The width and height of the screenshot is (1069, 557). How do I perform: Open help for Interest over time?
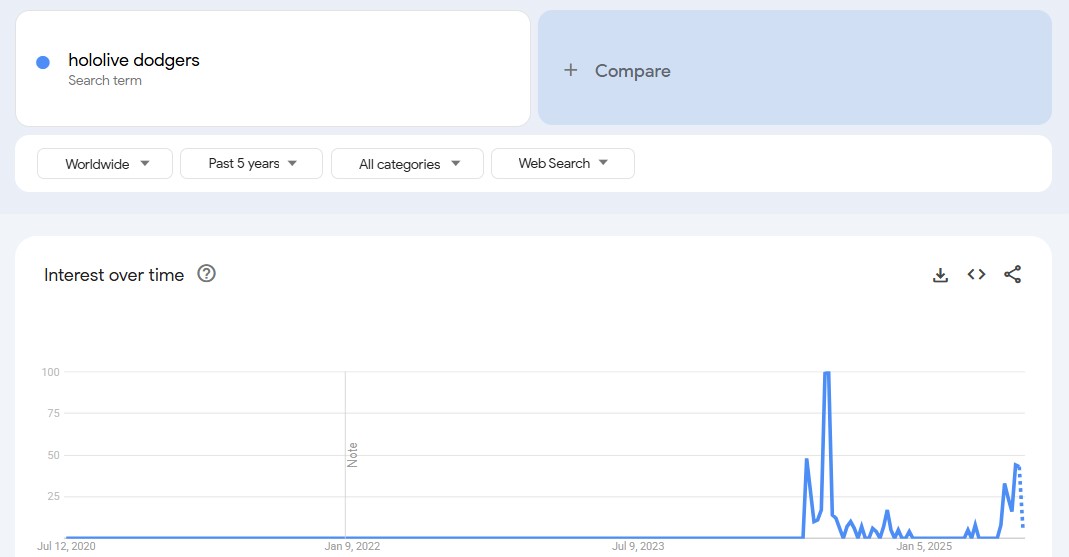(207, 273)
